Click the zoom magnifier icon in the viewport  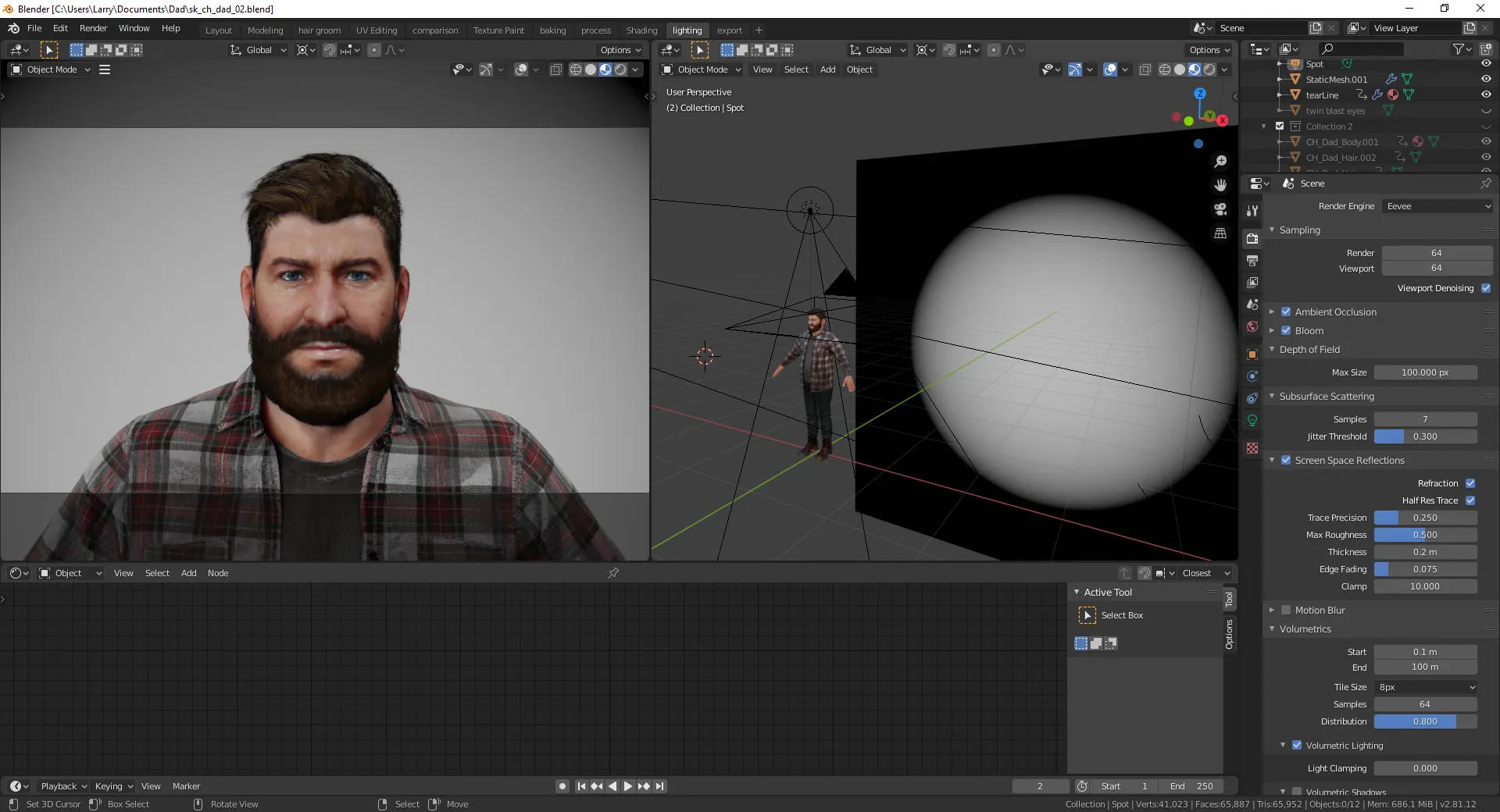[x=1220, y=162]
